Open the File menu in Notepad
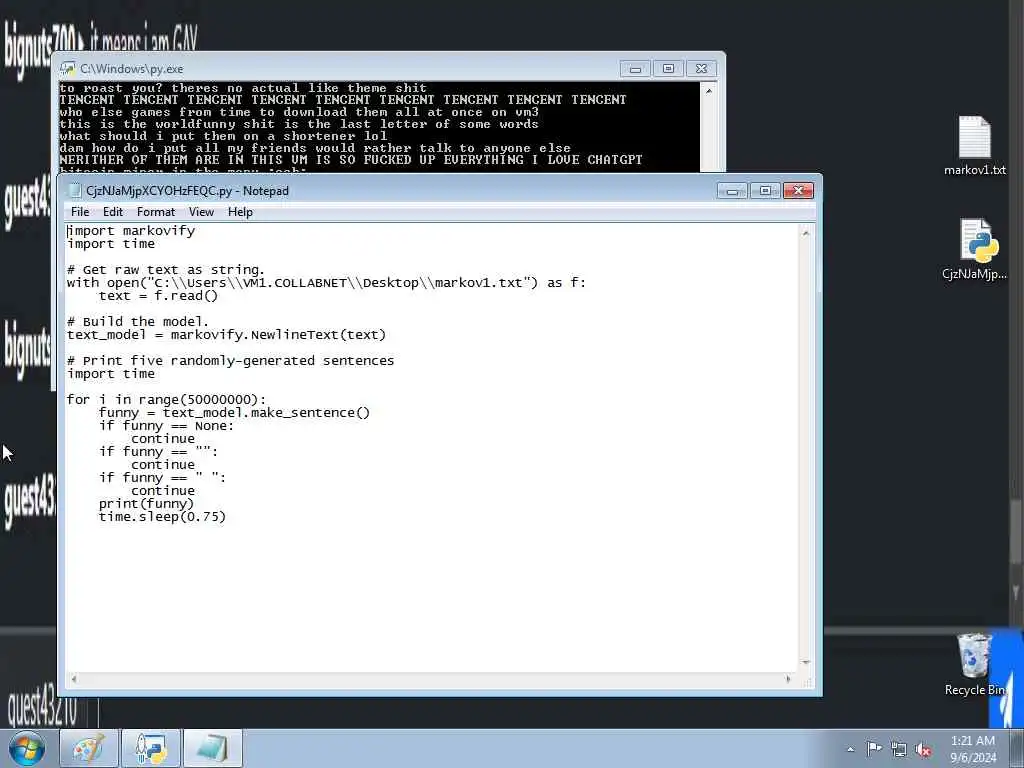Viewport: 1024px width, 768px height. [x=80, y=212]
